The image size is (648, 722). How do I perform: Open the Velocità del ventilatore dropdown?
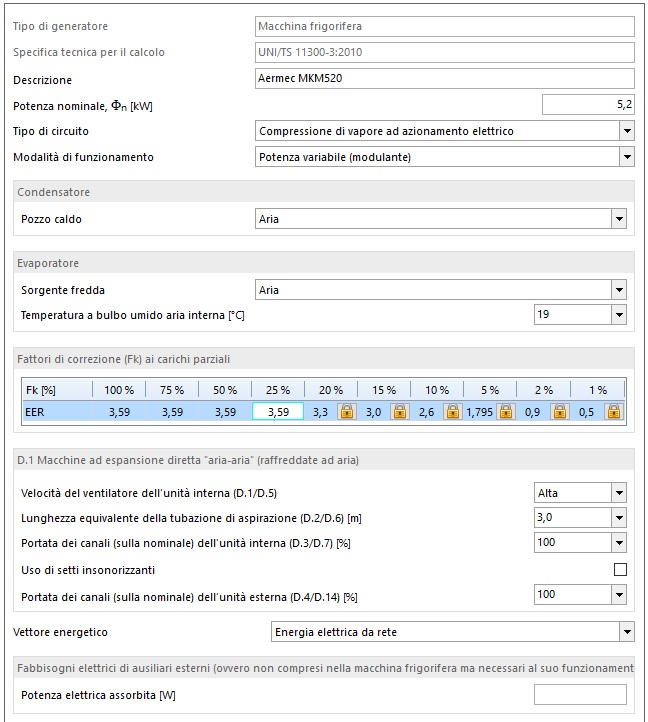618,493
